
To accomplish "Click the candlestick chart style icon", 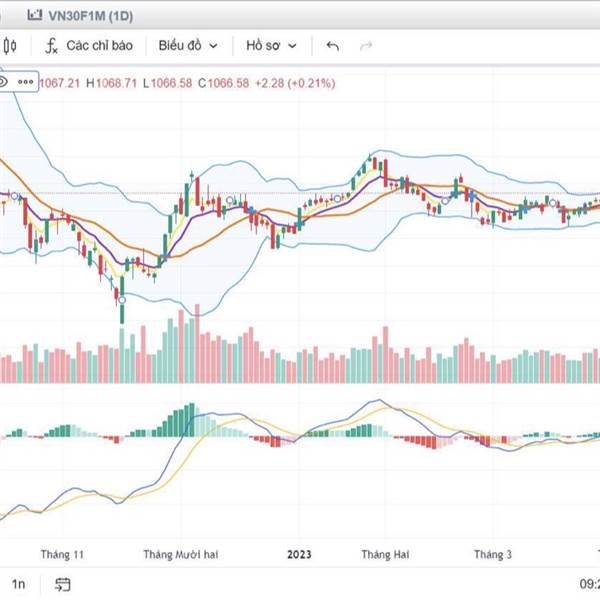I will pos(11,46).
